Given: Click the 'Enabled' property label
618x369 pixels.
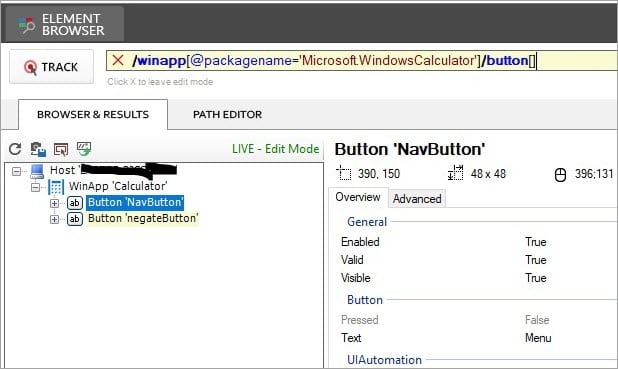Looking at the screenshot, I should tap(360, 242).
